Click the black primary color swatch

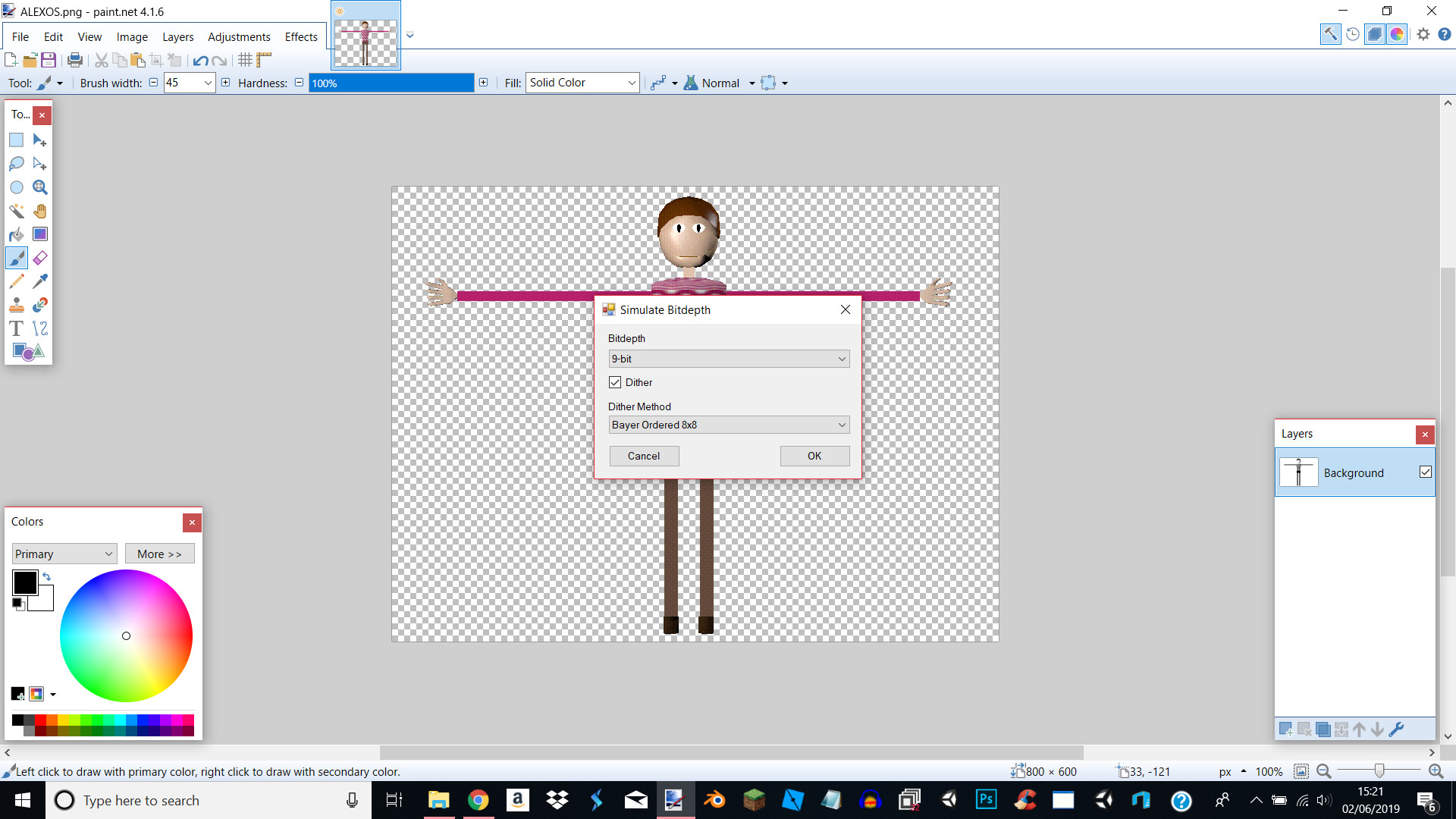click(24, 582)
